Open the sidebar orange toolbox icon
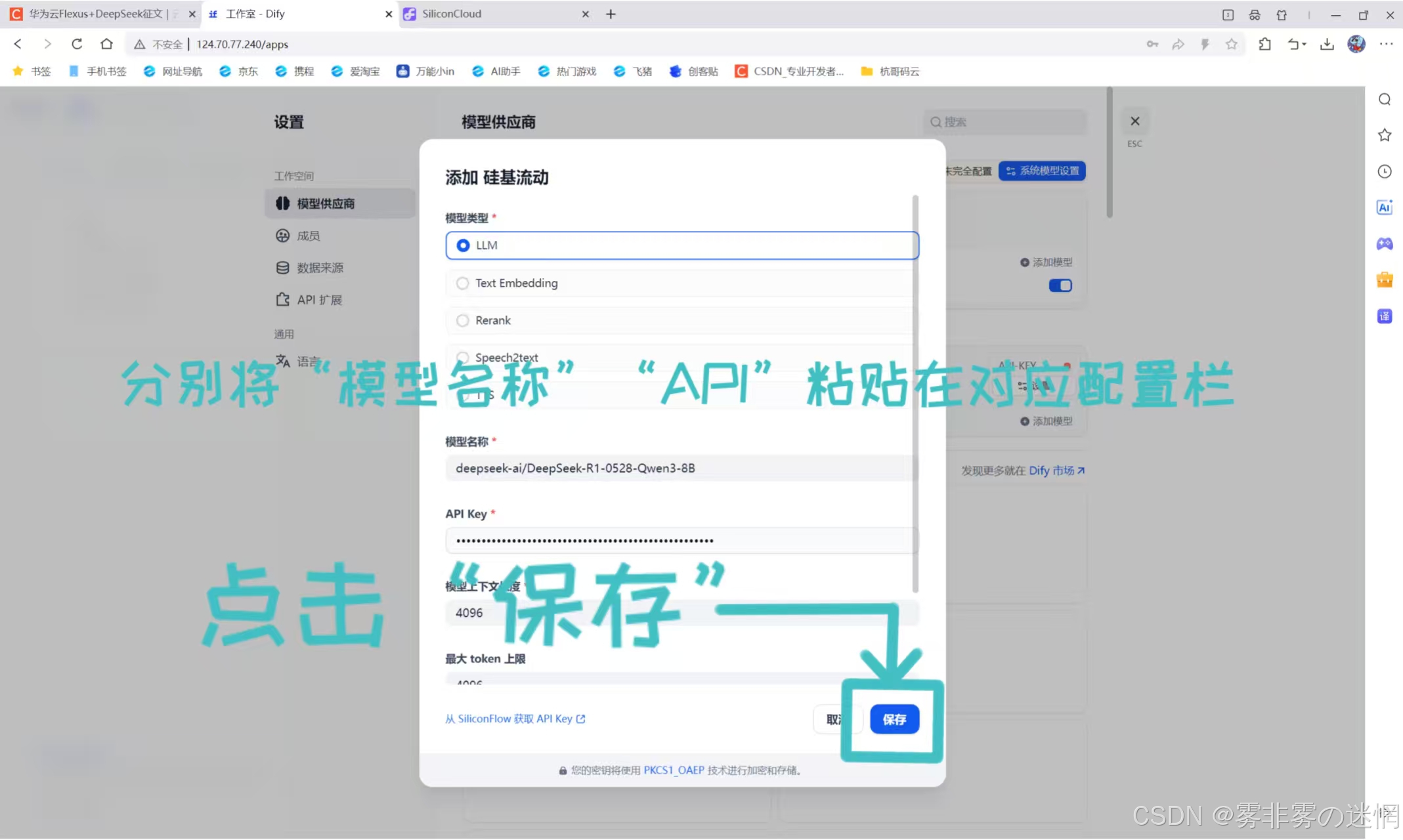 coord(1385,280)
